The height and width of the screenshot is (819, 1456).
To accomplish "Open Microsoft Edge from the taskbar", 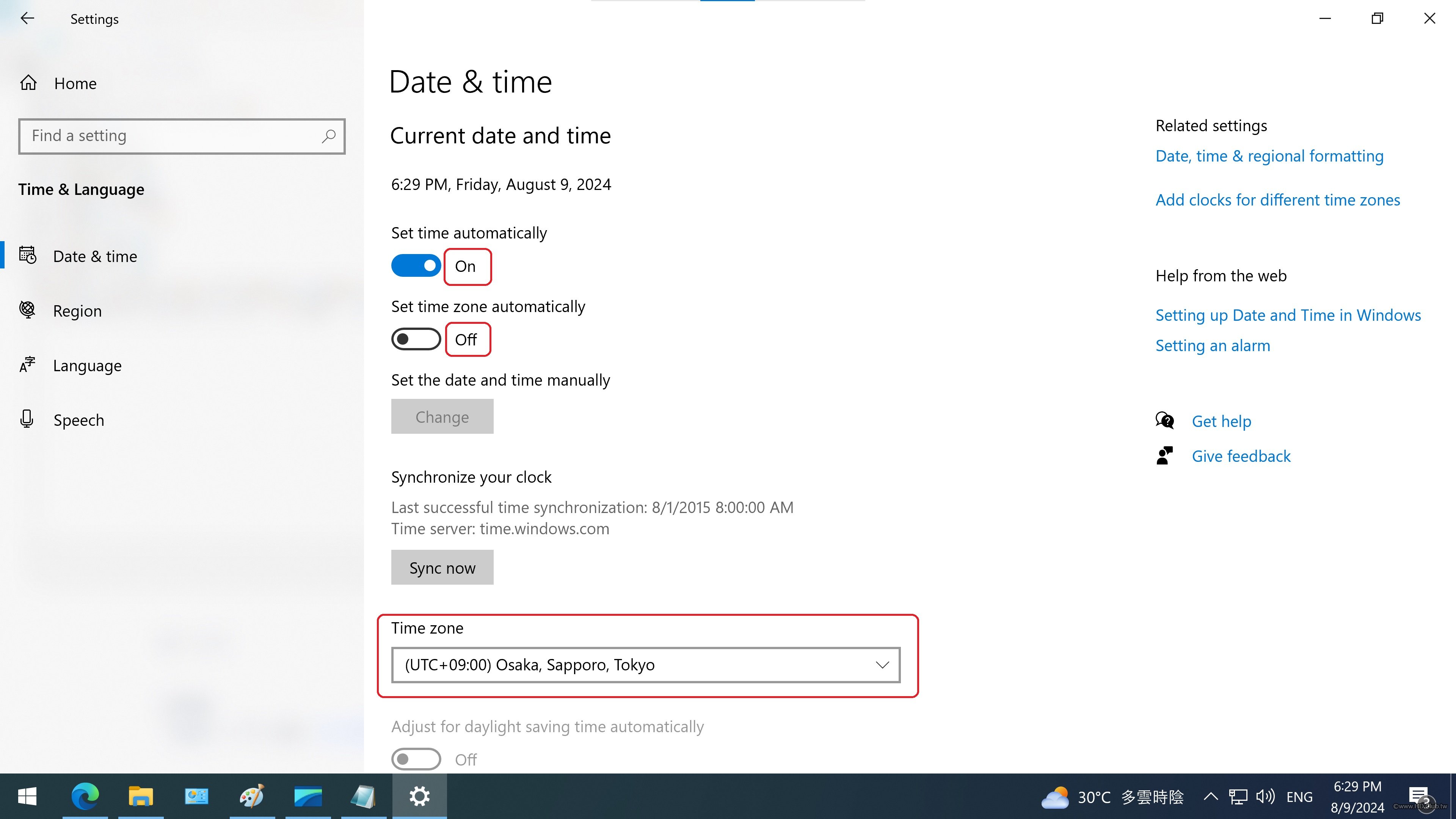I will pyautogui.click(x=85, y=796).
